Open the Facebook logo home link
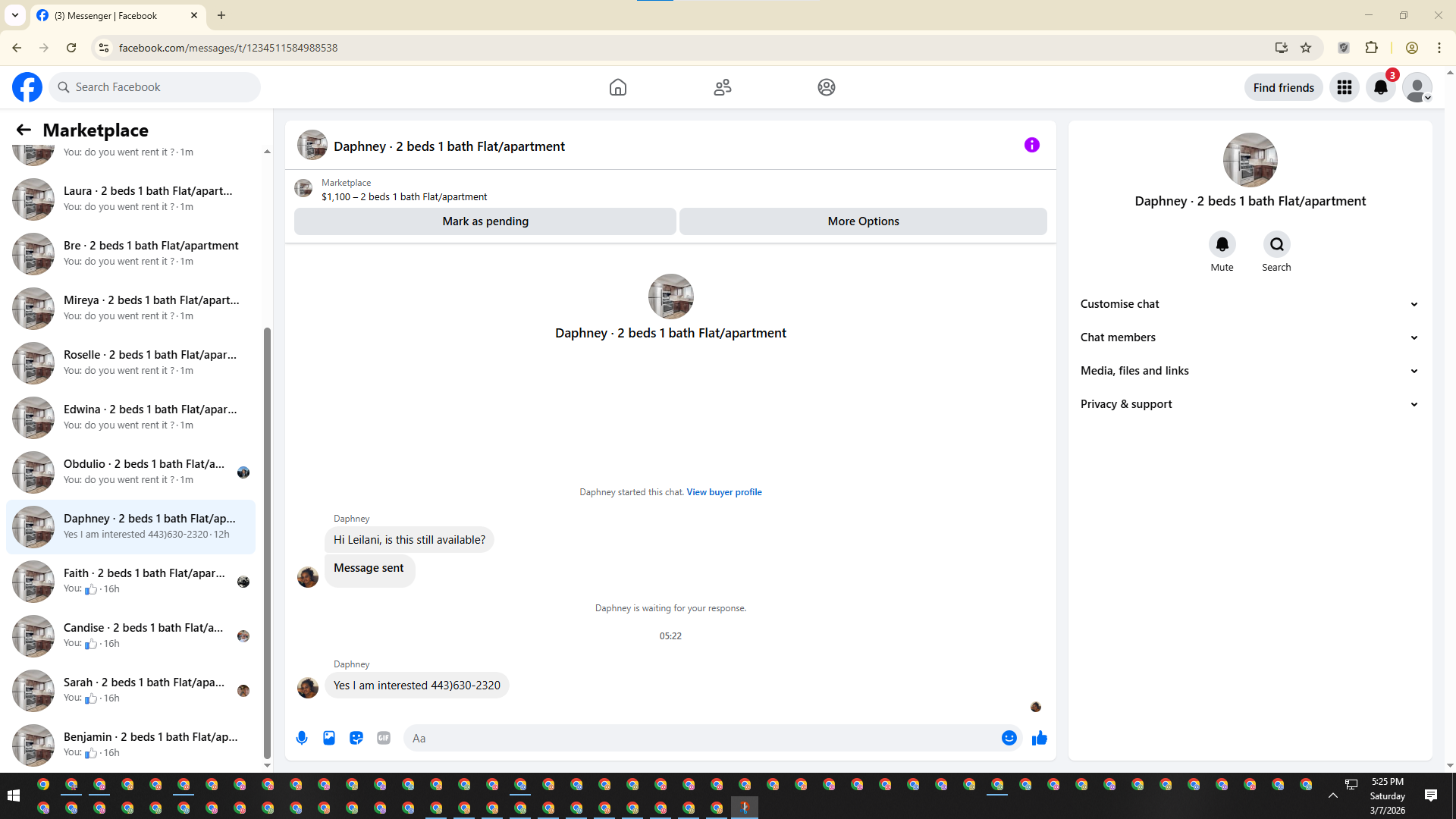 (27, 87)
